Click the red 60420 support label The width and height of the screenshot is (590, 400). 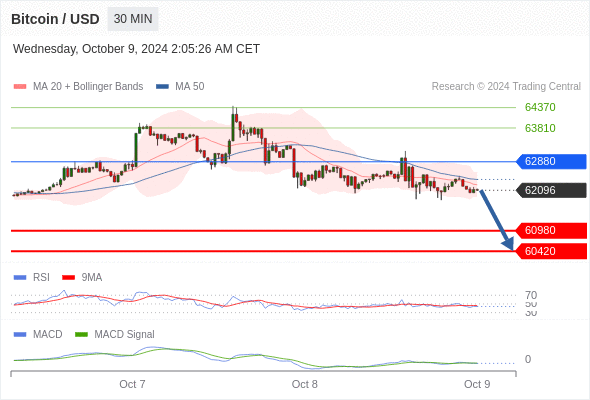click(x=550, y=251)
